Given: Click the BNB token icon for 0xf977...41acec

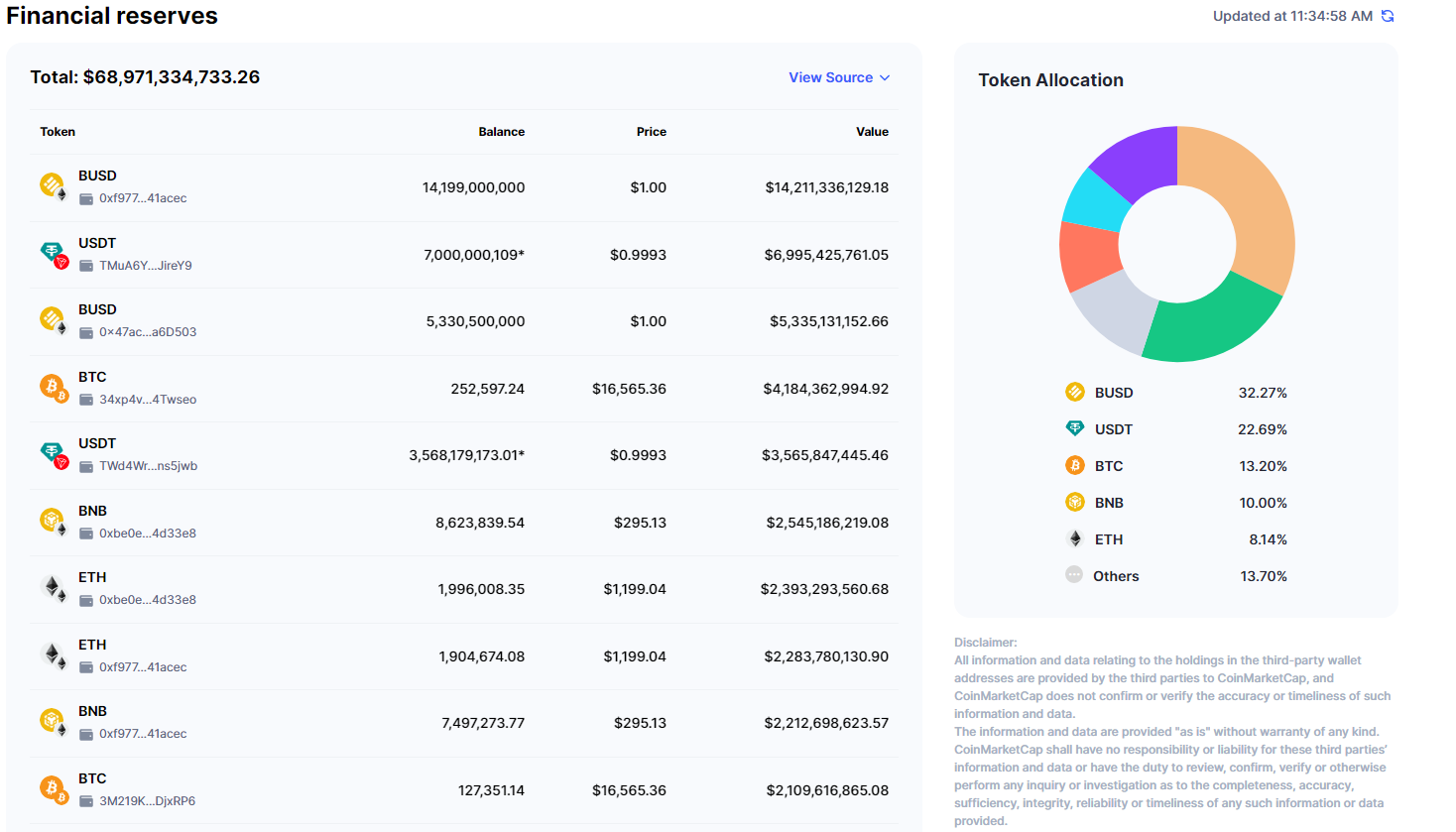Looking at the screenshot, I should tap(53, 721).
